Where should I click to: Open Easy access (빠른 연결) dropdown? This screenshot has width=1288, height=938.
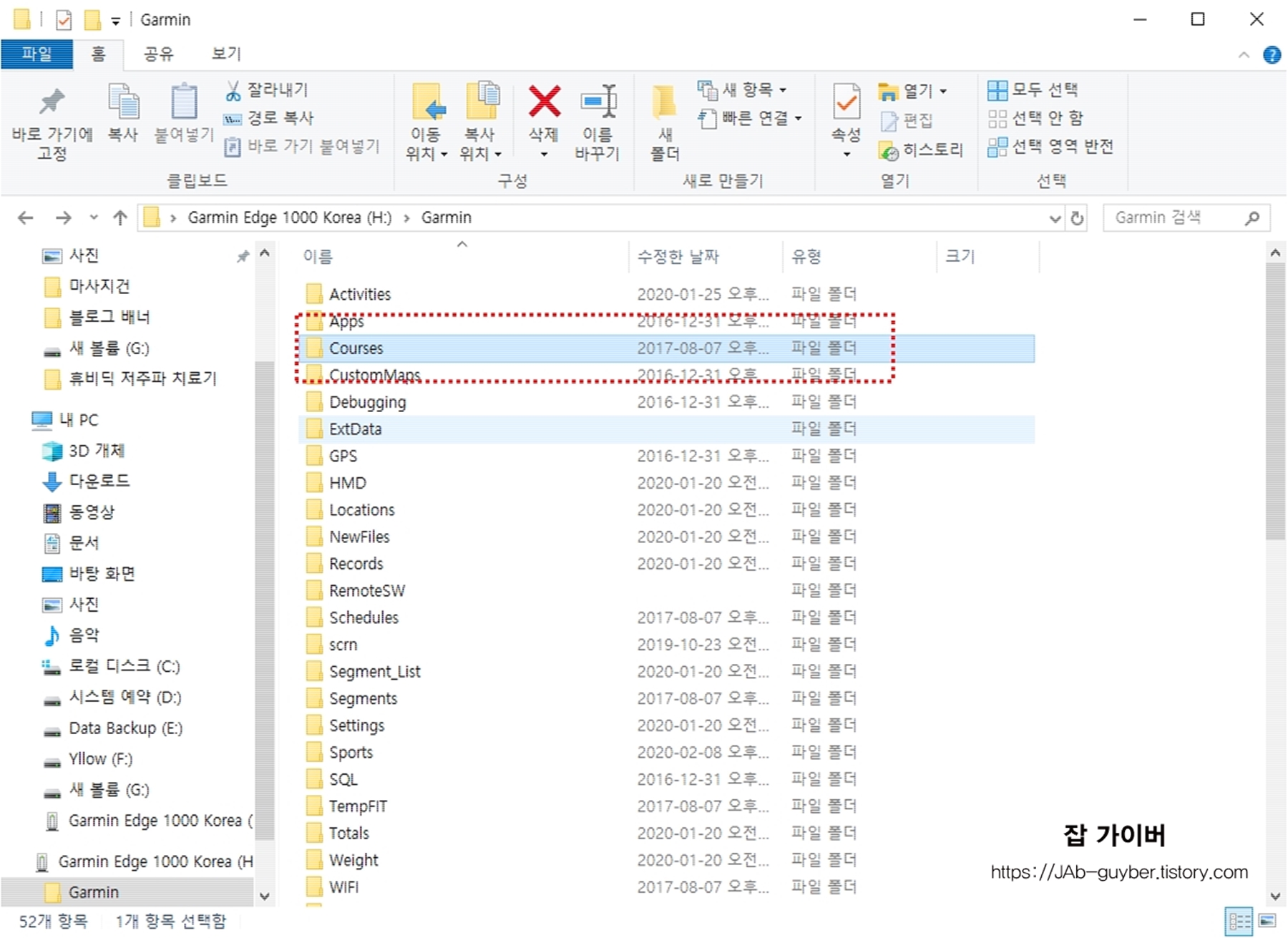(749, 118)
